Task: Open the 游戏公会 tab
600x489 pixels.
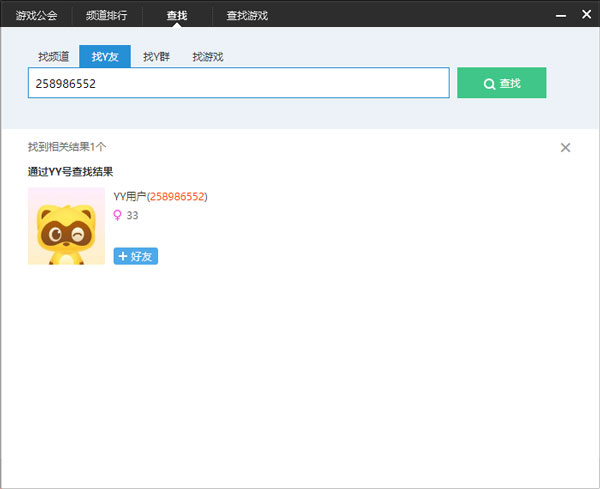Action: click(x=36, y=16)
